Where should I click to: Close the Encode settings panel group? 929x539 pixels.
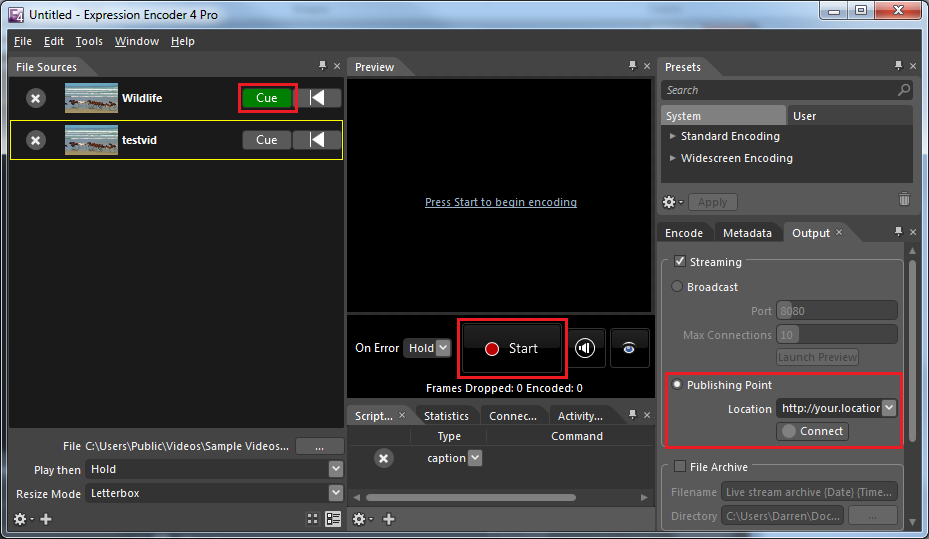(x=913, y=232)
